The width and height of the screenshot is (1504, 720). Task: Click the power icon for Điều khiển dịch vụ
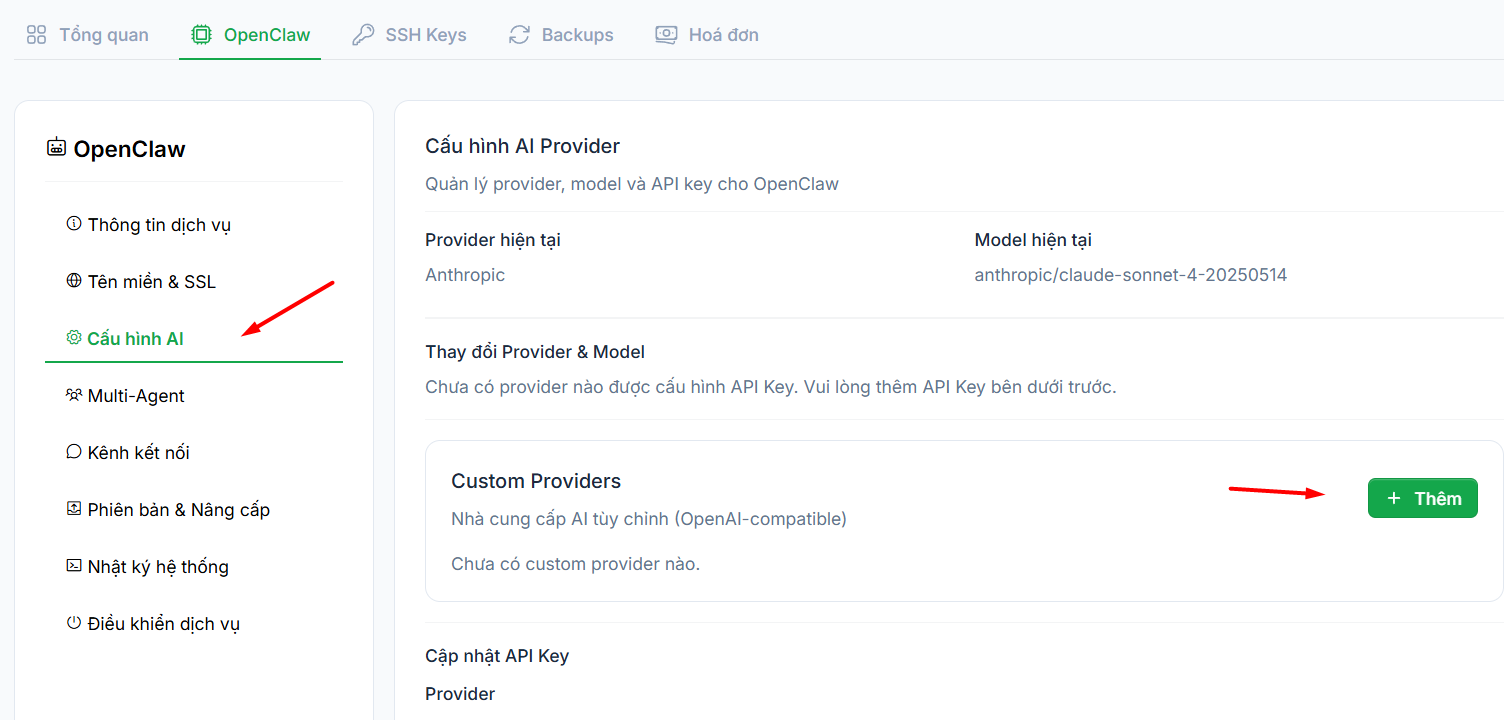[74, 623]
